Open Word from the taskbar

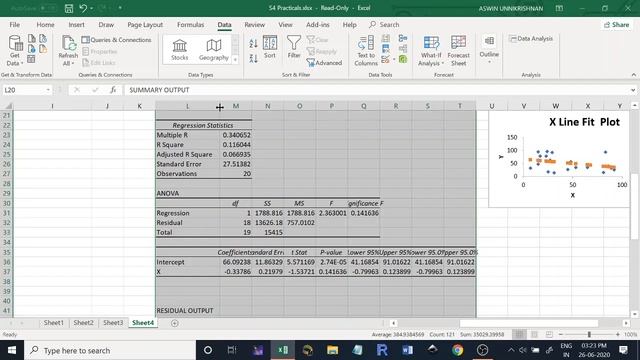407,350
